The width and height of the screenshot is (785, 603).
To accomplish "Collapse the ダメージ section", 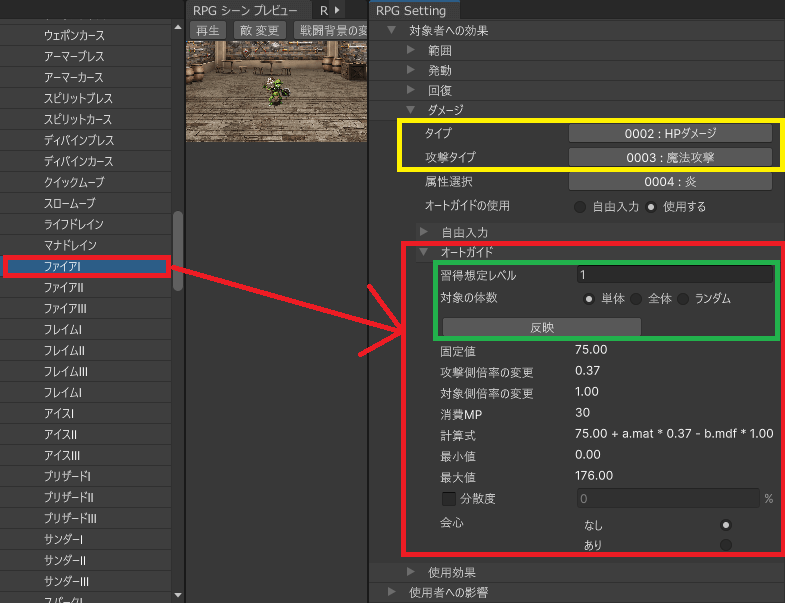I will tap(411, 110).
